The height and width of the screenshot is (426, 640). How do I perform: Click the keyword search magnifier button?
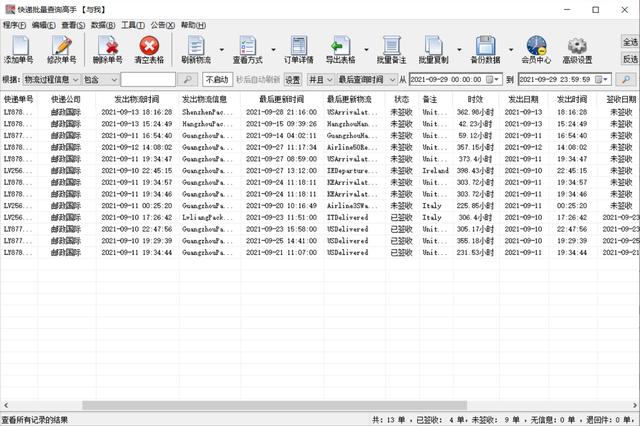[188, 80]
